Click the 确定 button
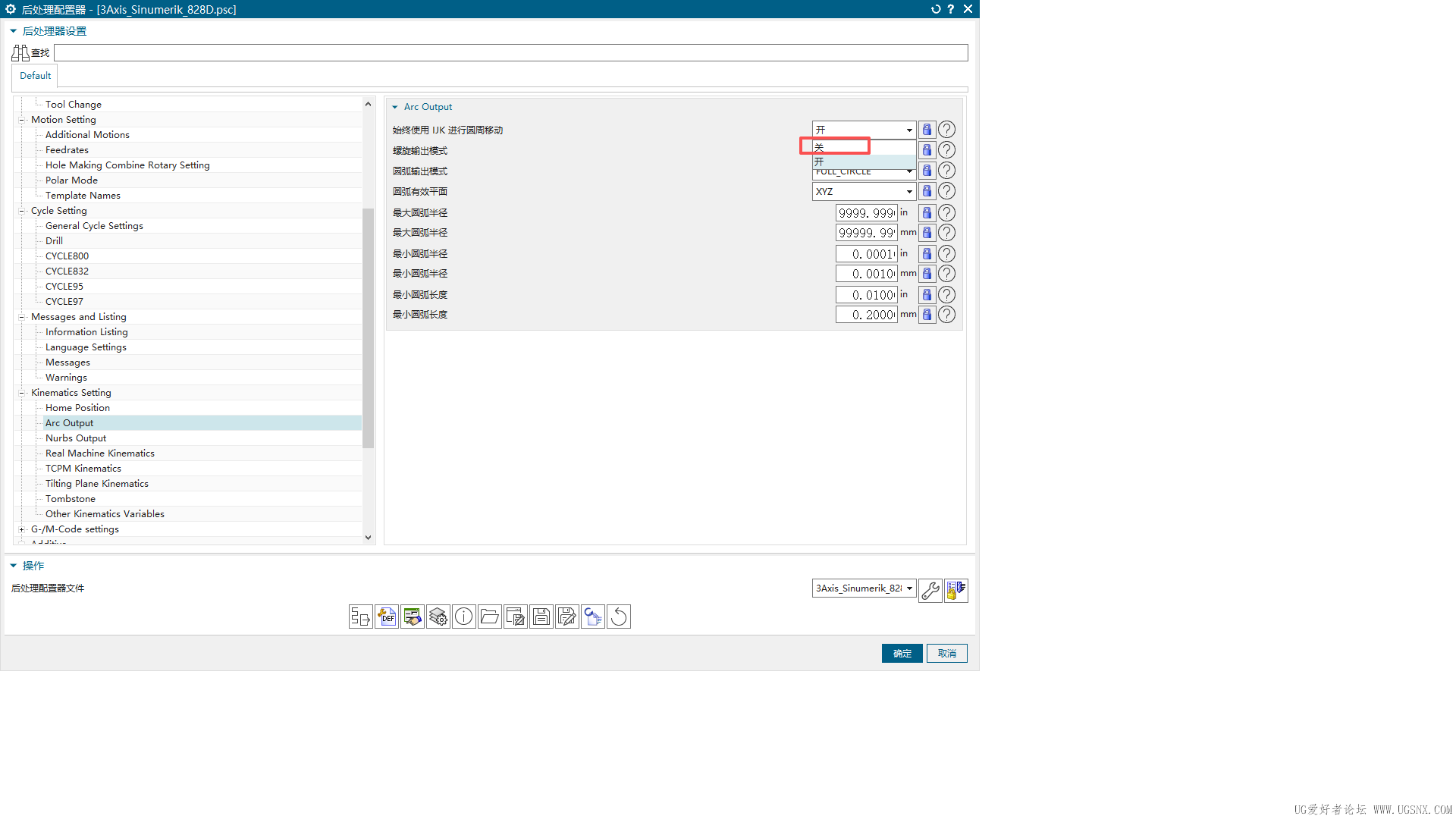 [x=902, y=654]
